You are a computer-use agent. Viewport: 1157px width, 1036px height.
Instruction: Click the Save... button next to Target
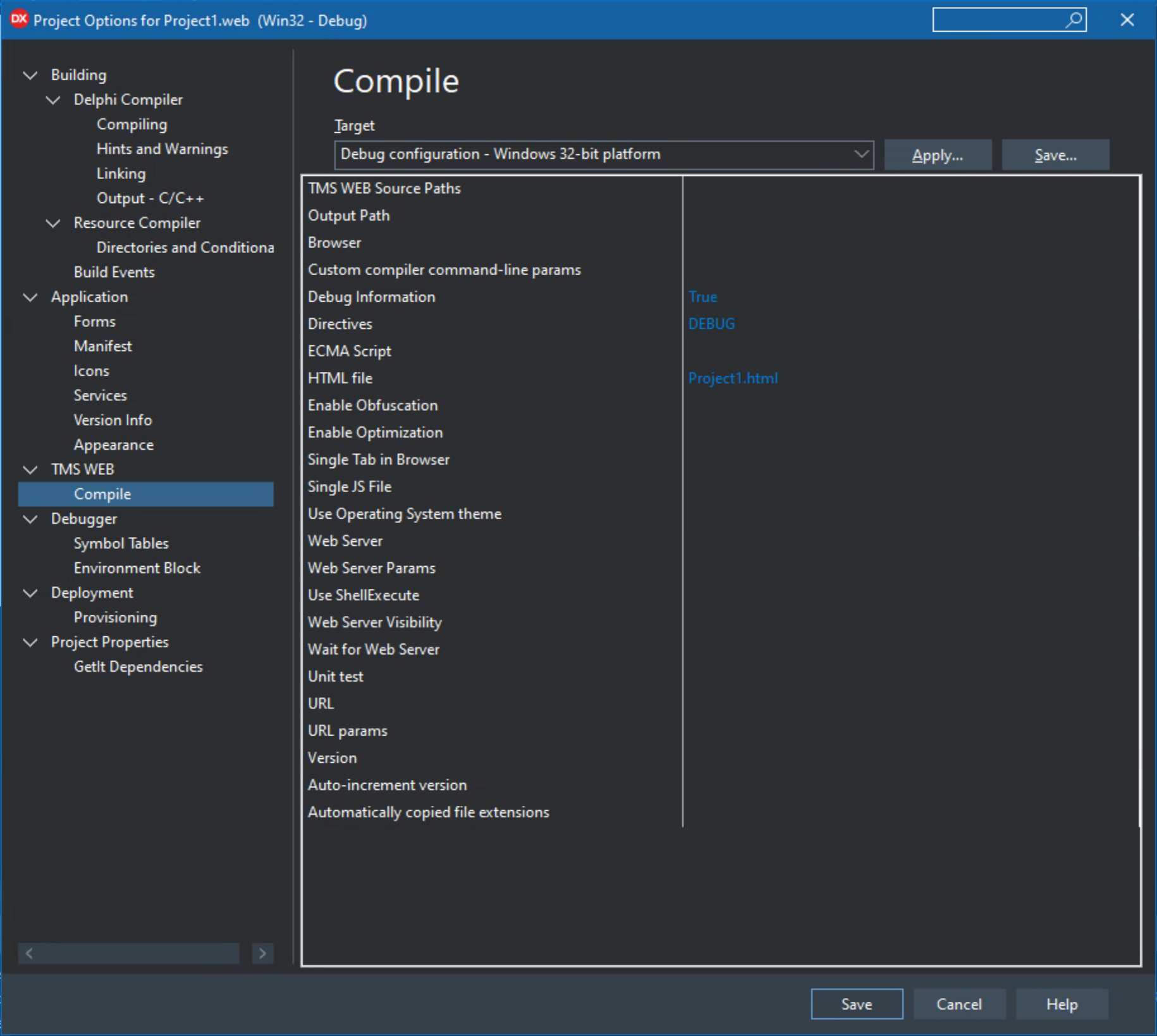coord(1055,155)
